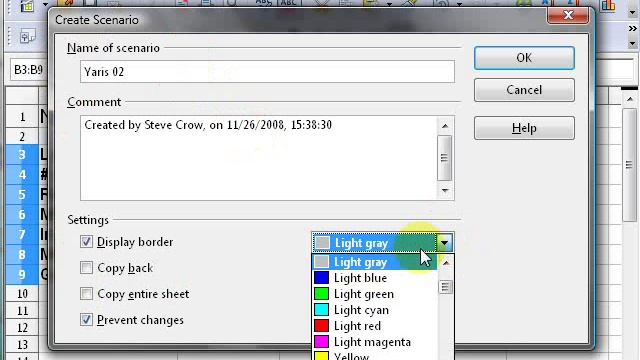
Task: Click into the Comment text area
Action: pos(259,158)
